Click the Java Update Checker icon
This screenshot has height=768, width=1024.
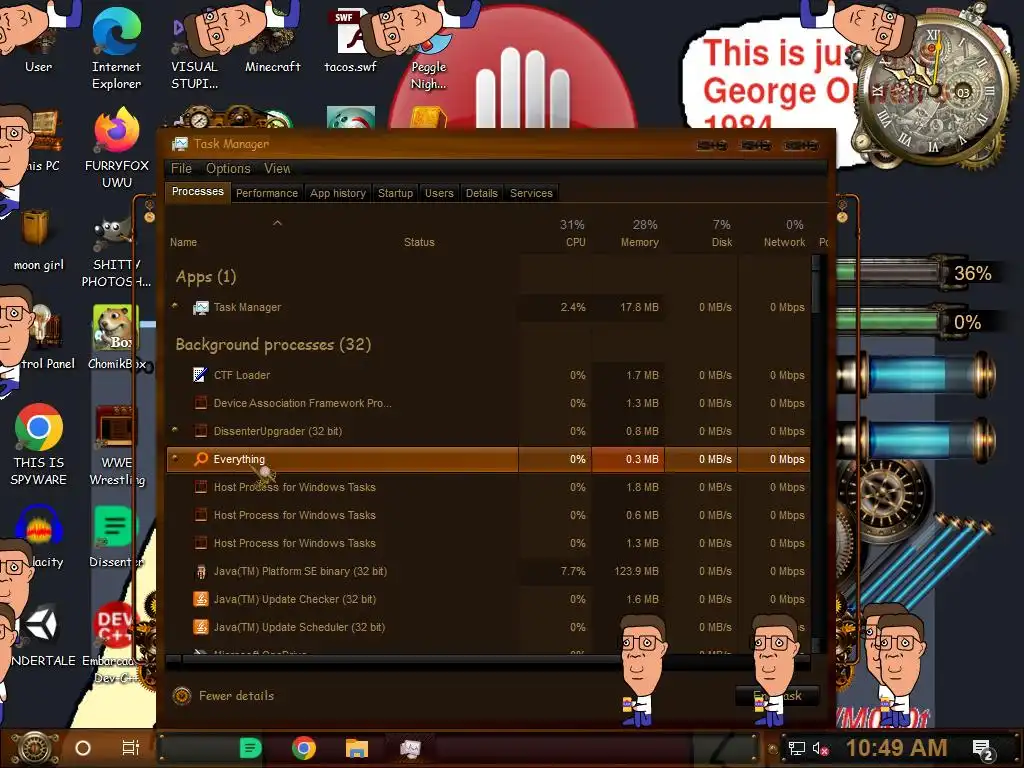coord(200,599)
